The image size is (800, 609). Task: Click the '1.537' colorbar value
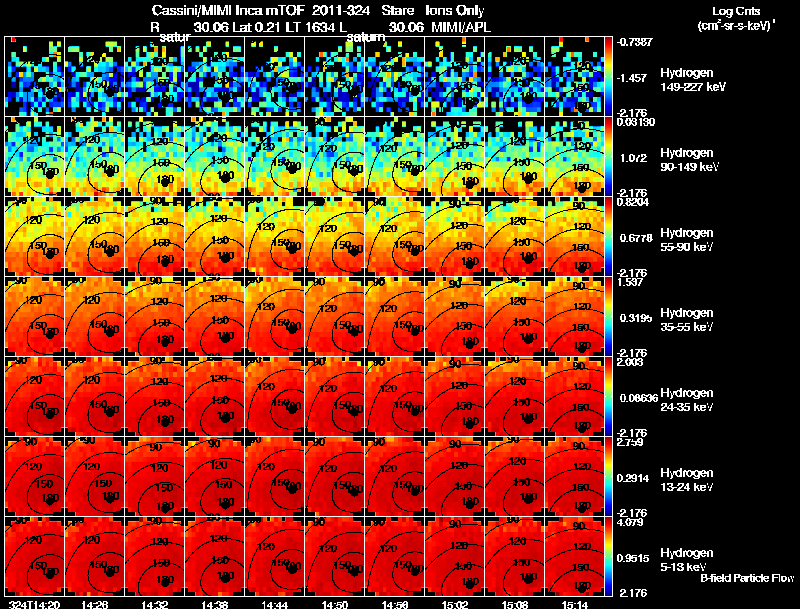click(x=630, y=282)
